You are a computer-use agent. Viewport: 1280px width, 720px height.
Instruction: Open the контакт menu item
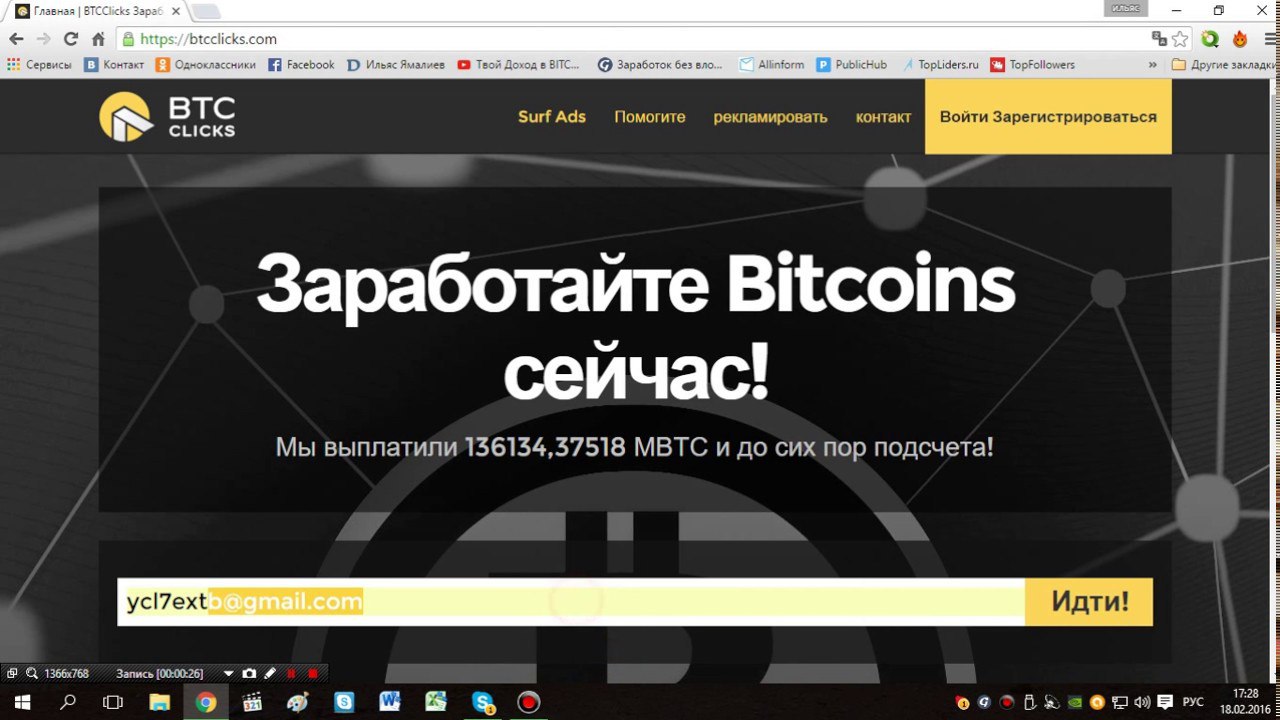point(883,117)
